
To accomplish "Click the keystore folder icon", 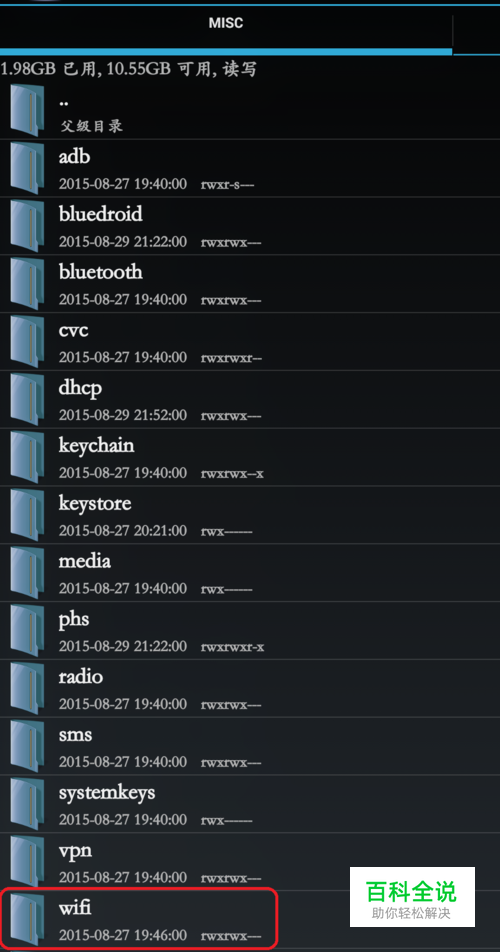I will [x=27, y=515].
